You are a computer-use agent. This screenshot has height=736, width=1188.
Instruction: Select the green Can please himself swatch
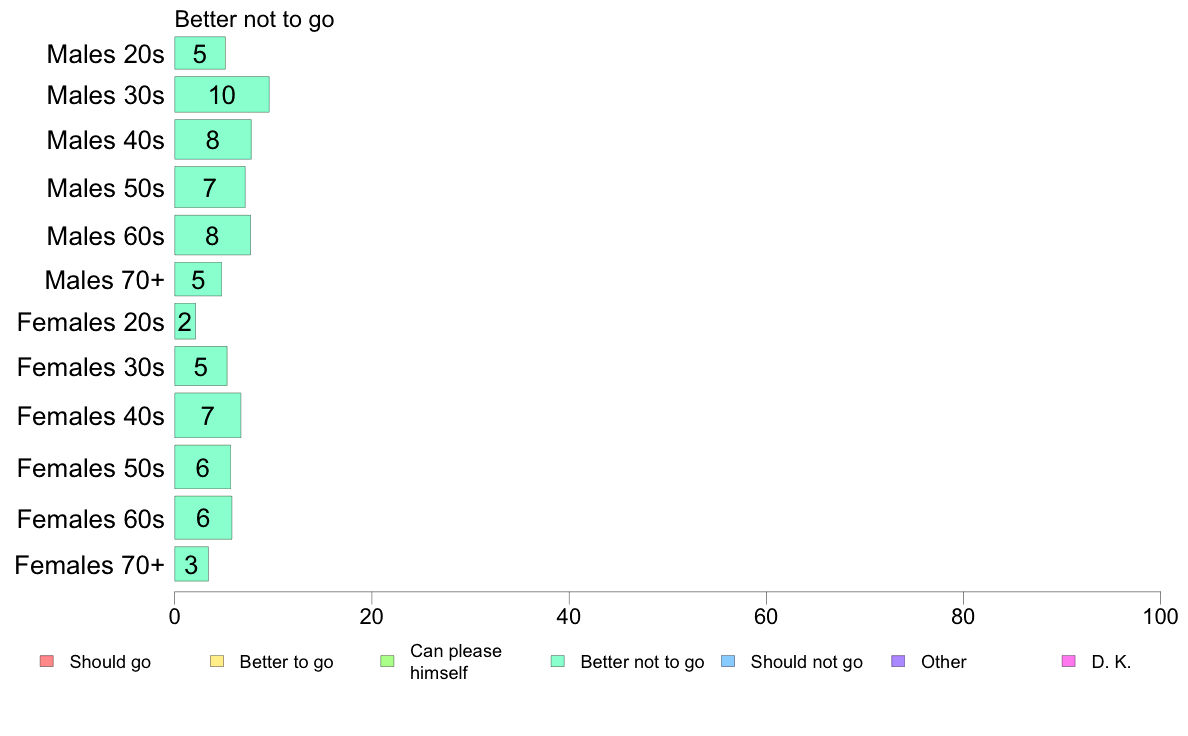387,661
